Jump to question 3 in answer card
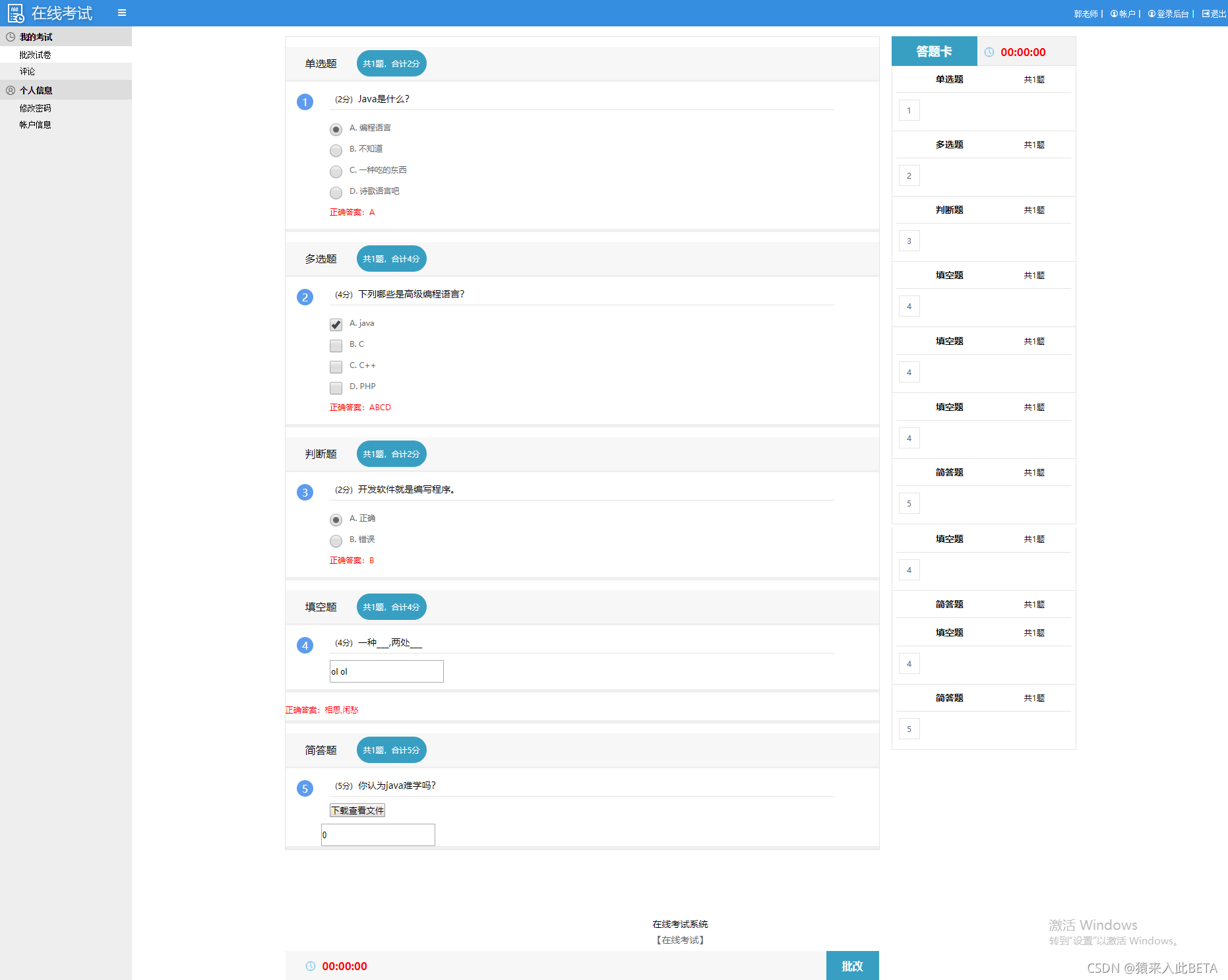1228x980 pixels. 909,241
